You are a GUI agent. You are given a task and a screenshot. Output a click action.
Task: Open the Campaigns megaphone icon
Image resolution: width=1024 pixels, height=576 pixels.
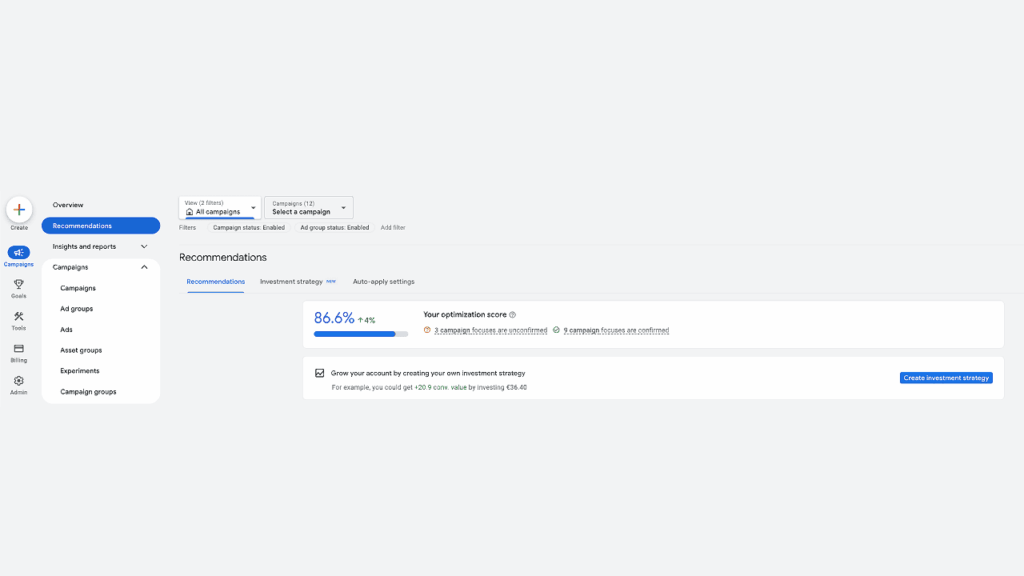coord(18,252)
